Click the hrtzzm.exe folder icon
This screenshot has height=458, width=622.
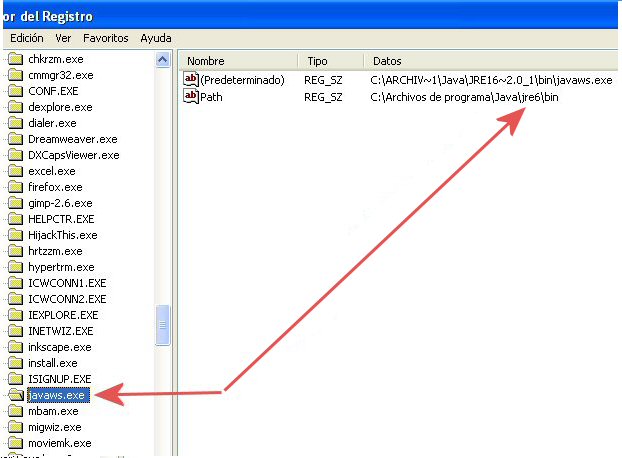coord(15,251)
